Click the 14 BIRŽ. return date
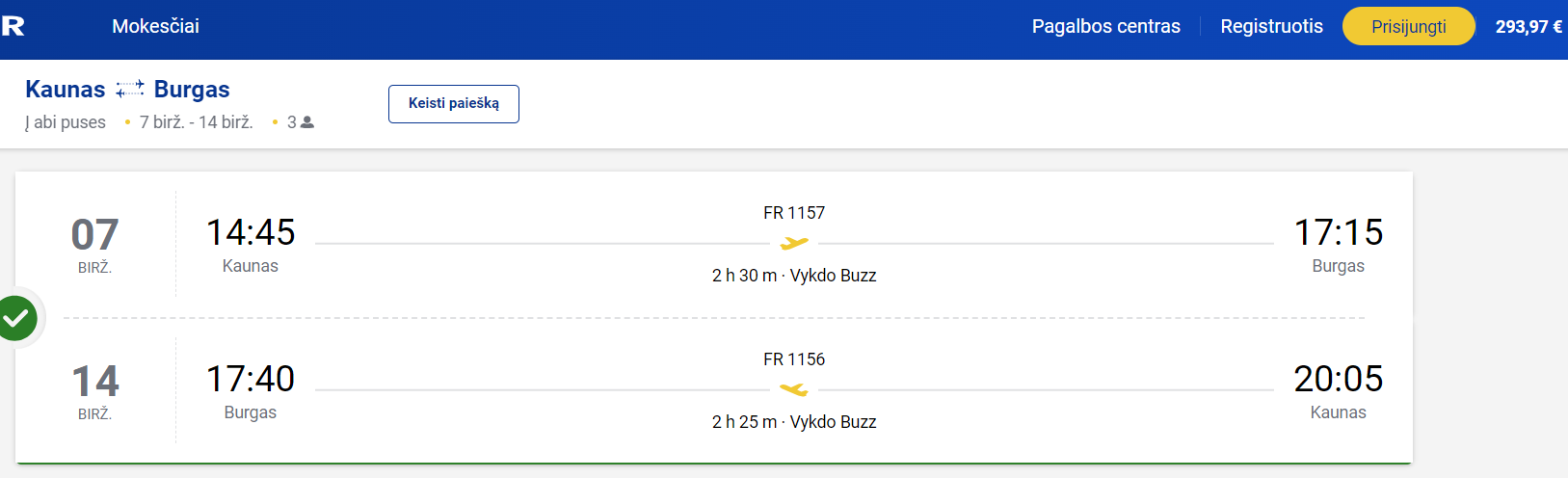The height and width of the screenshot is (478, 1568). (x=94, y=391)
